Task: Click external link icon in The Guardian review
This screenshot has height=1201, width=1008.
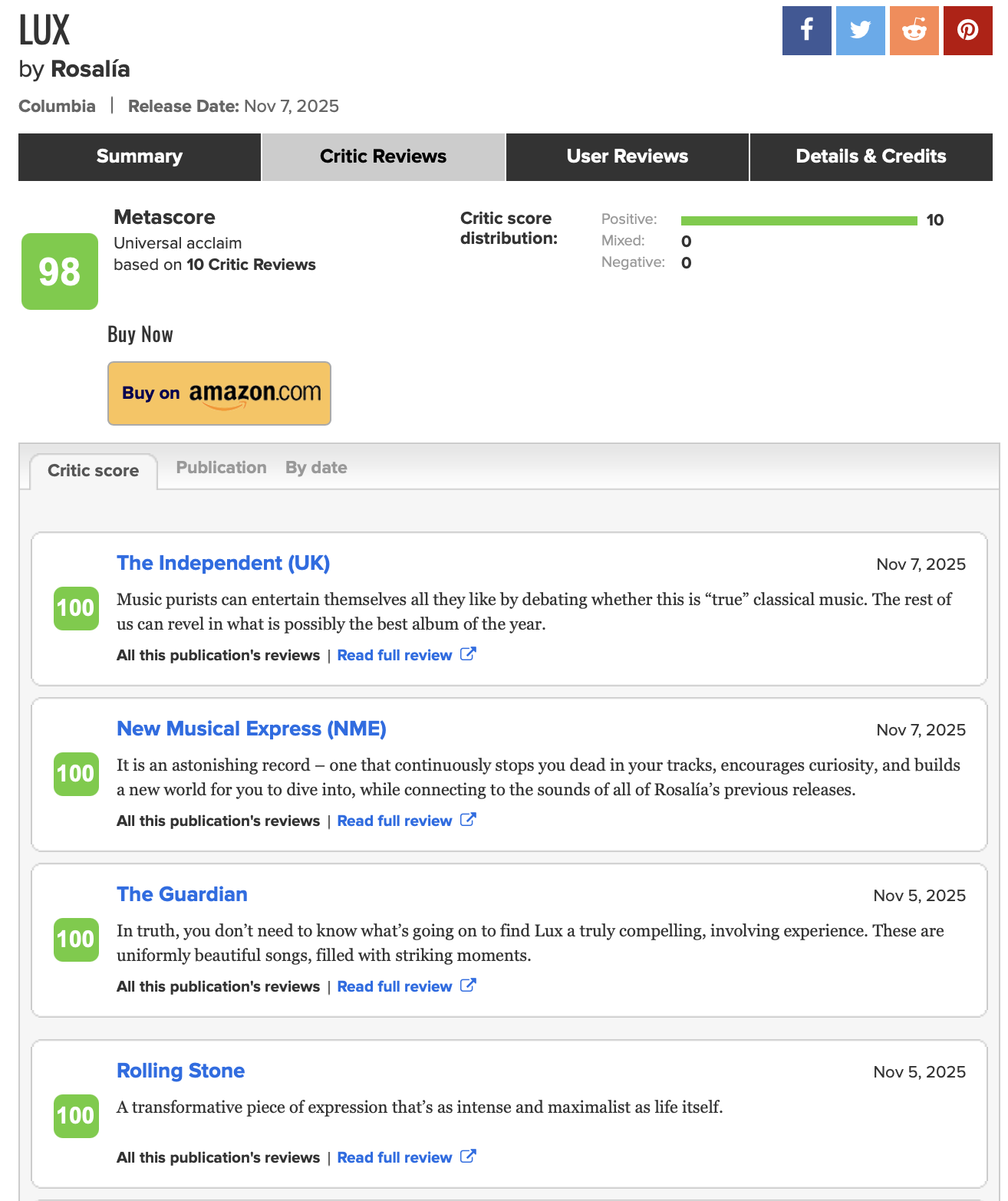Action: pyautogui.click(x=468, y=985)
